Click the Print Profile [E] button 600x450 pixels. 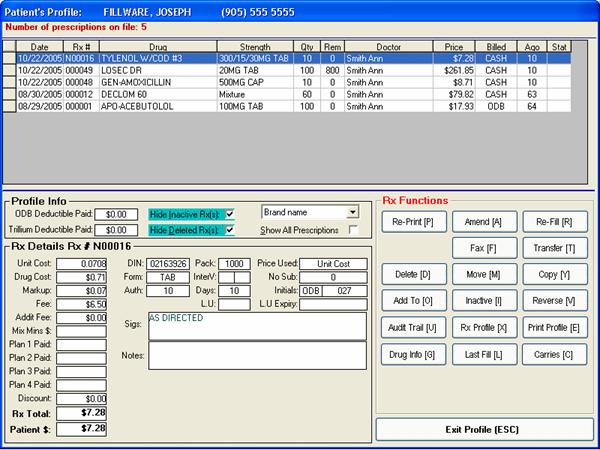pos(555,328)
